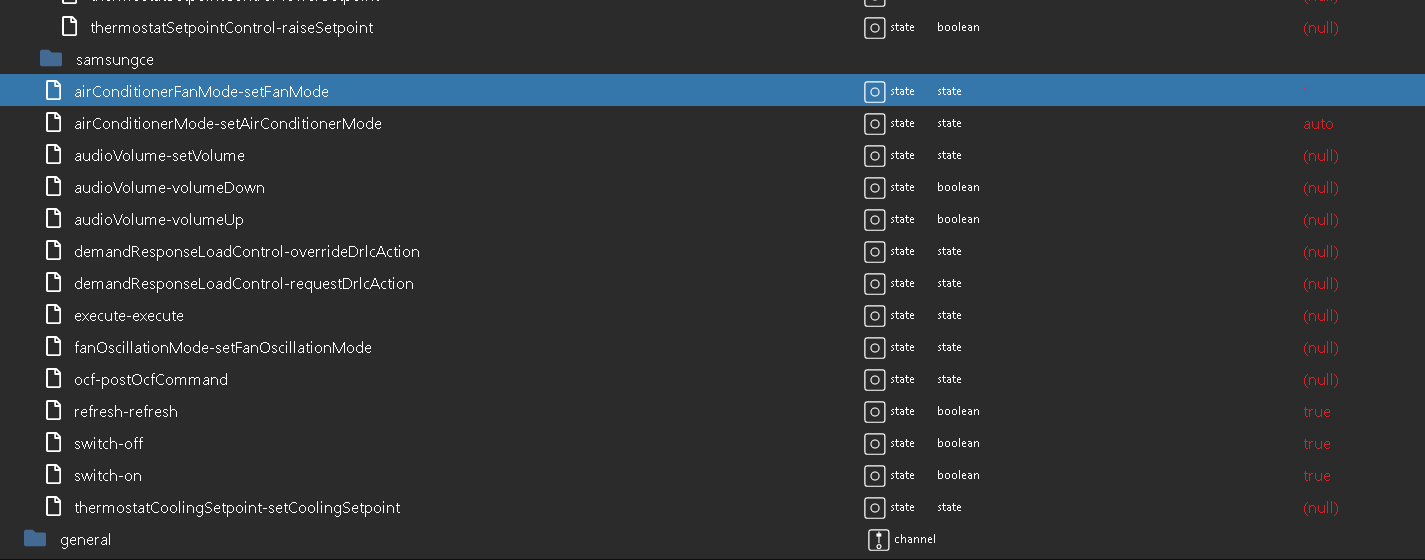Click the (null) value of audioVolume-volumeUp

[1321, 220]
